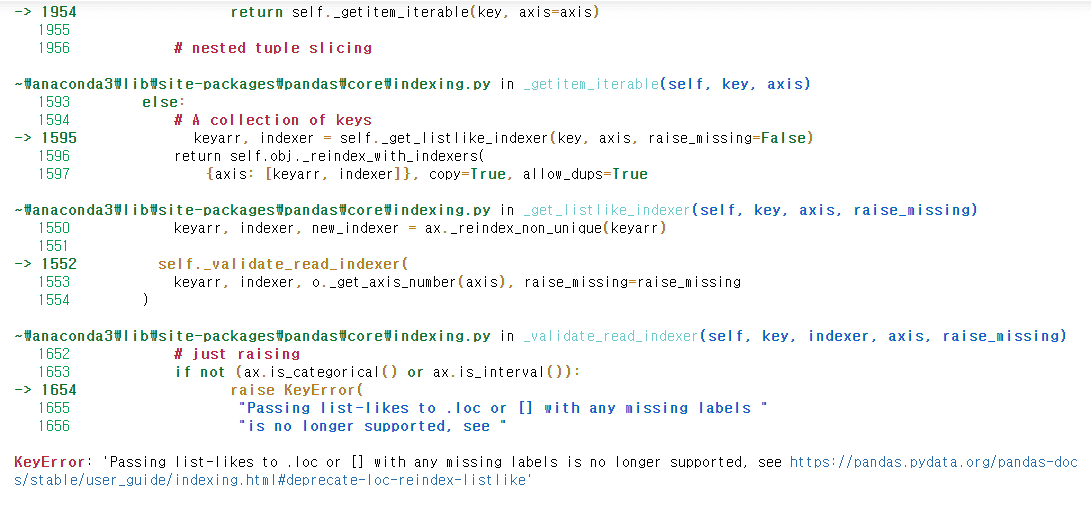1091x511 pixels.
Task: Click line number 1552 with arrow
Action: [x=45, y=264]
